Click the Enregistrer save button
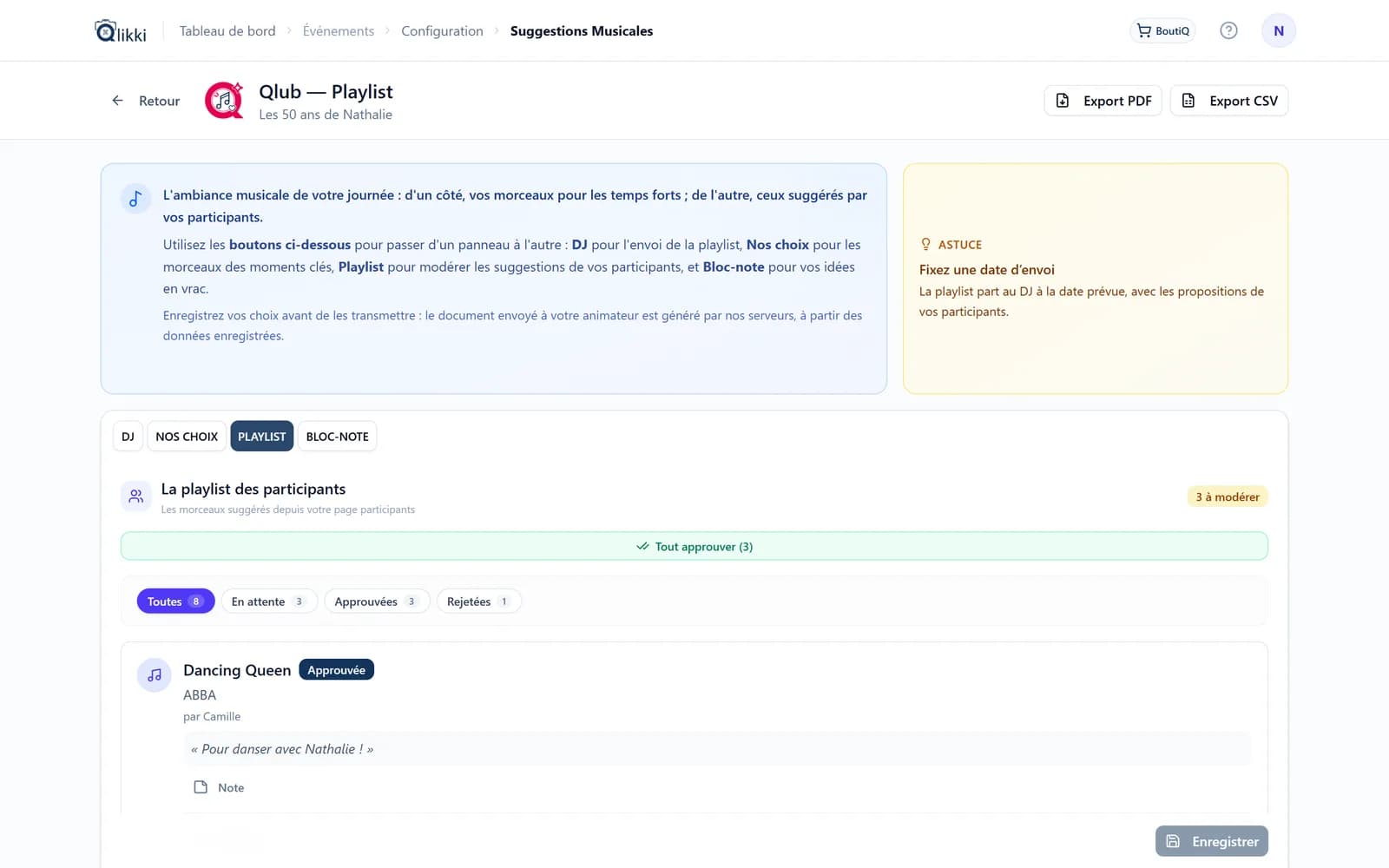The width and height of the screenshot is (1389, 868). click(x=1212, y=841)
